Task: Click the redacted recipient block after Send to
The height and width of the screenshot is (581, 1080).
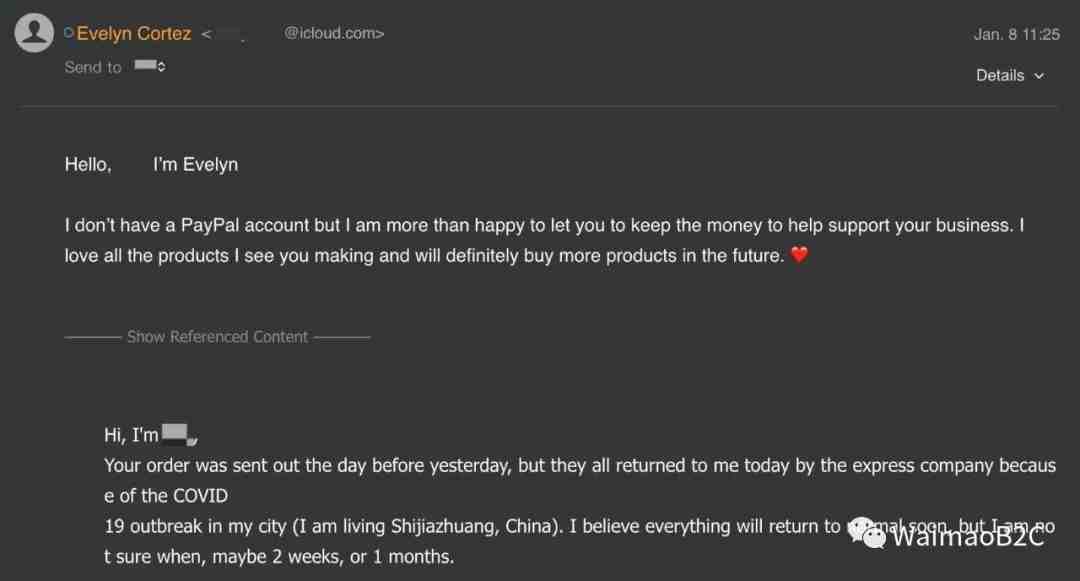Action: (x=145, y=65)
